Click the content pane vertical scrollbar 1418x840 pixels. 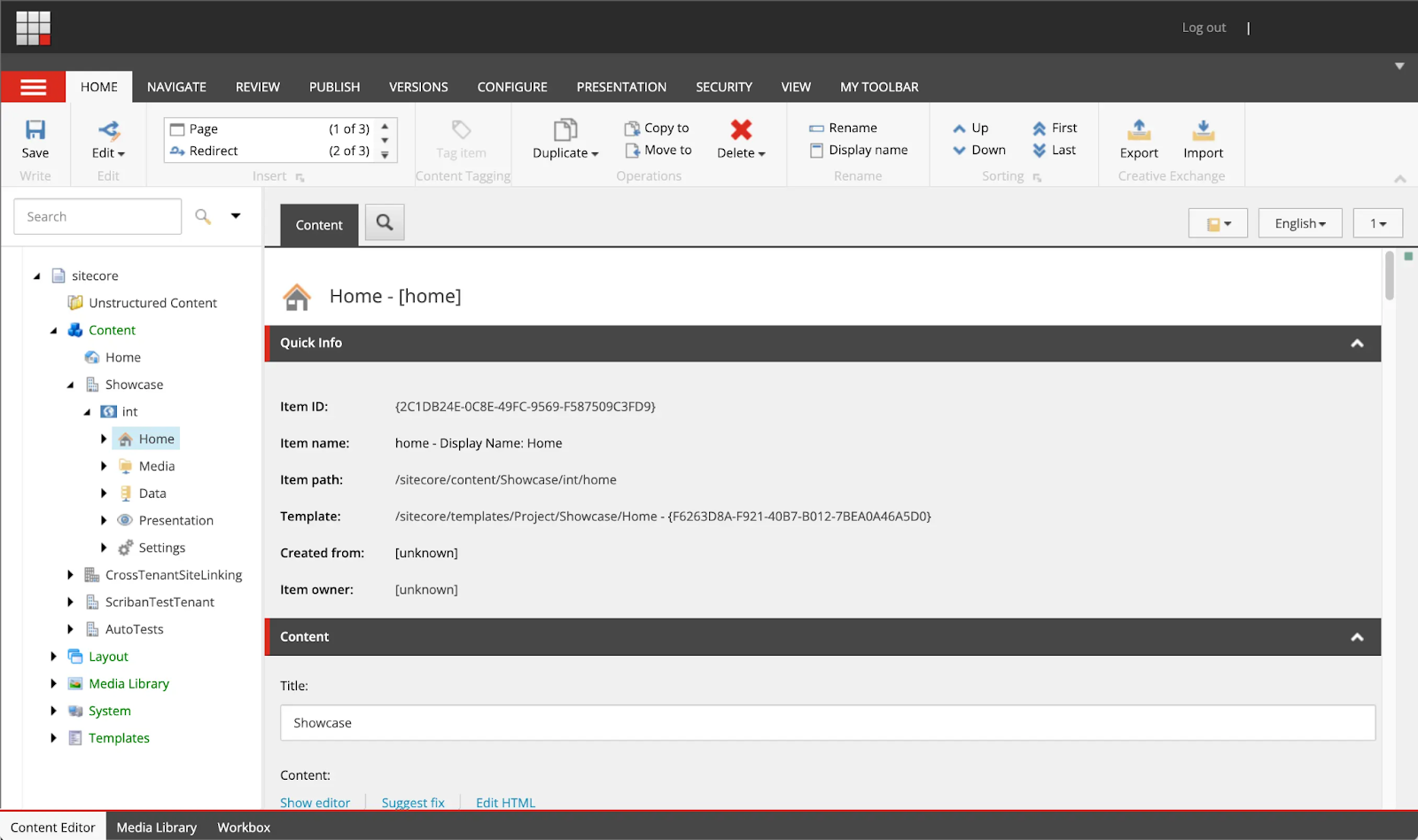click(1390, 276)
